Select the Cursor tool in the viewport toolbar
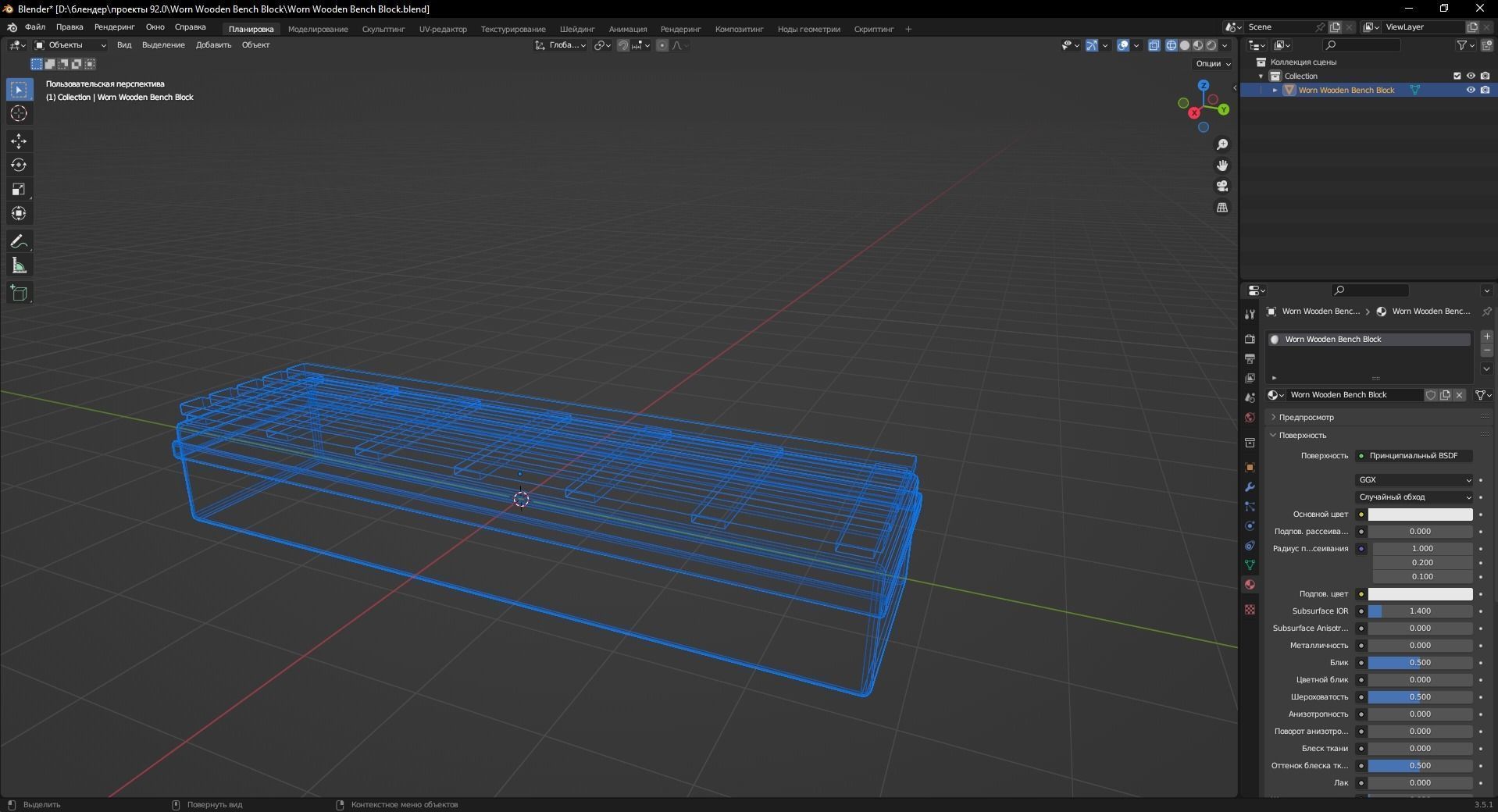 tap(19, 114)
